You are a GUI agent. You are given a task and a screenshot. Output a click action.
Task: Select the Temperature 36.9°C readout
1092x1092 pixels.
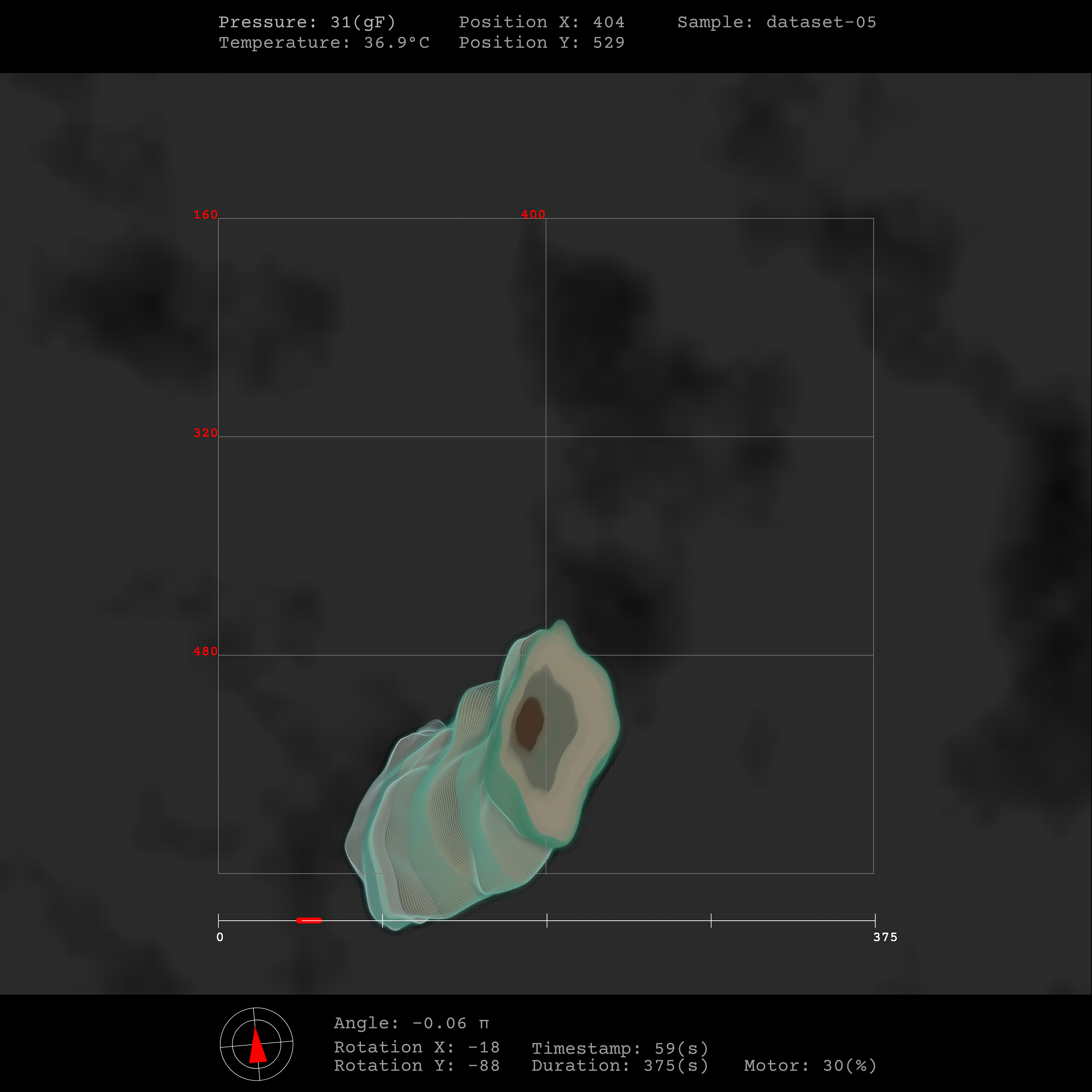tap(324, 42)
